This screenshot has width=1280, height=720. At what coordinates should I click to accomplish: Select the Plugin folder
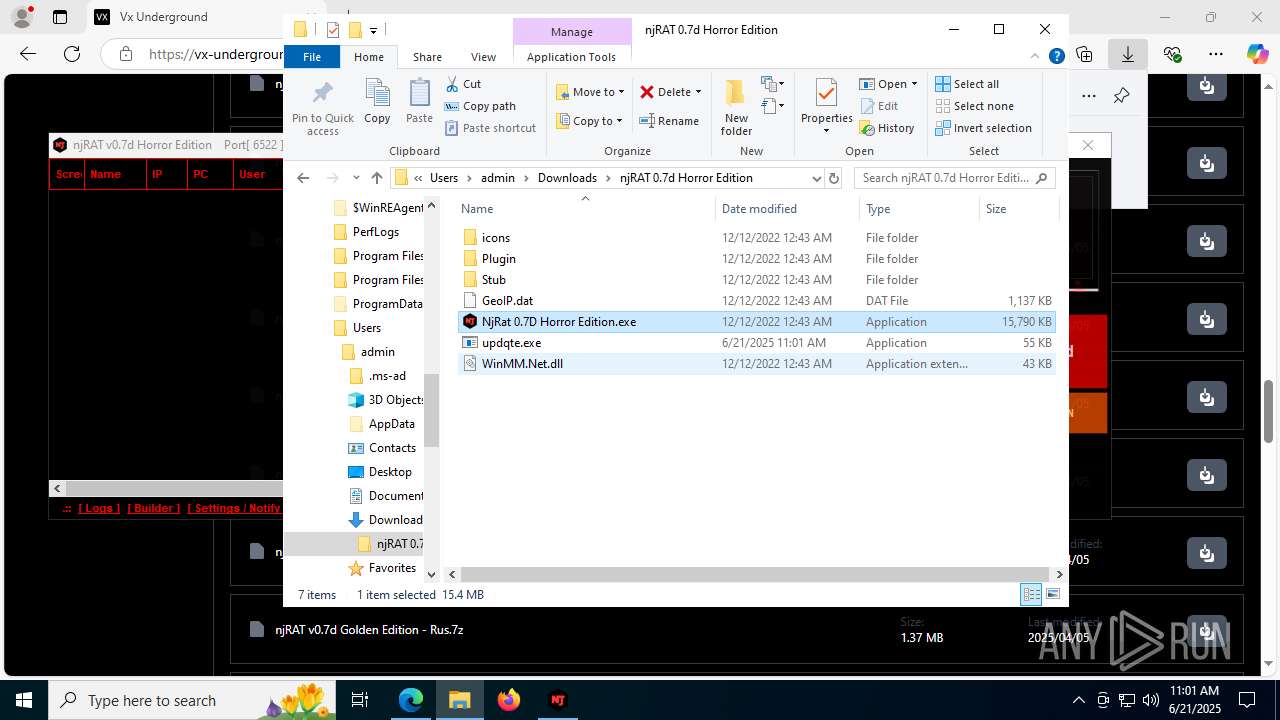click(x=757, y=259)
